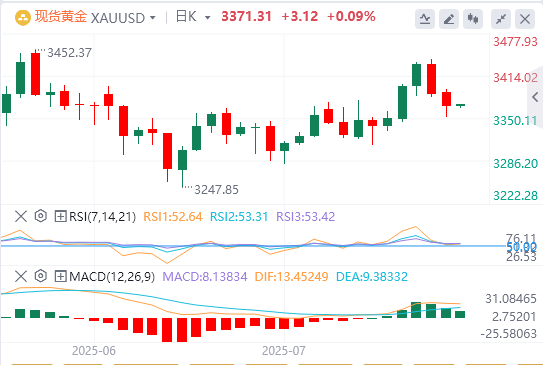Select the pencil drawing tool icon
The image size is (543, 365).
tap(449, 19)
